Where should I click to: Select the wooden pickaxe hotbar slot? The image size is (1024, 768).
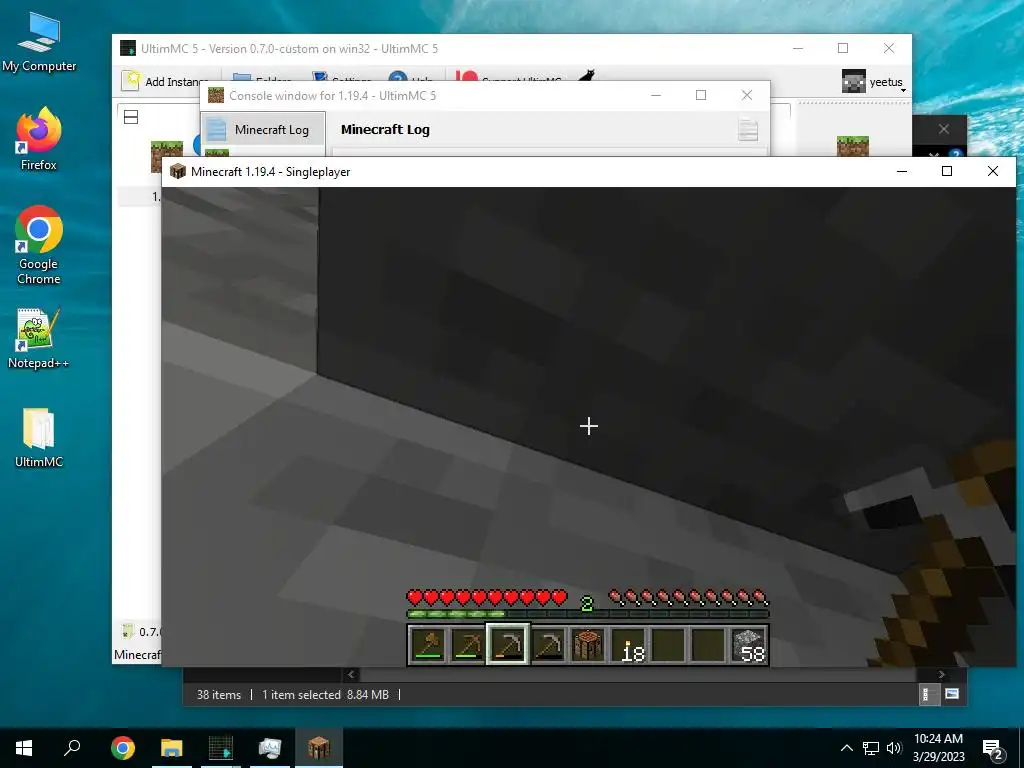coord(468,645)
